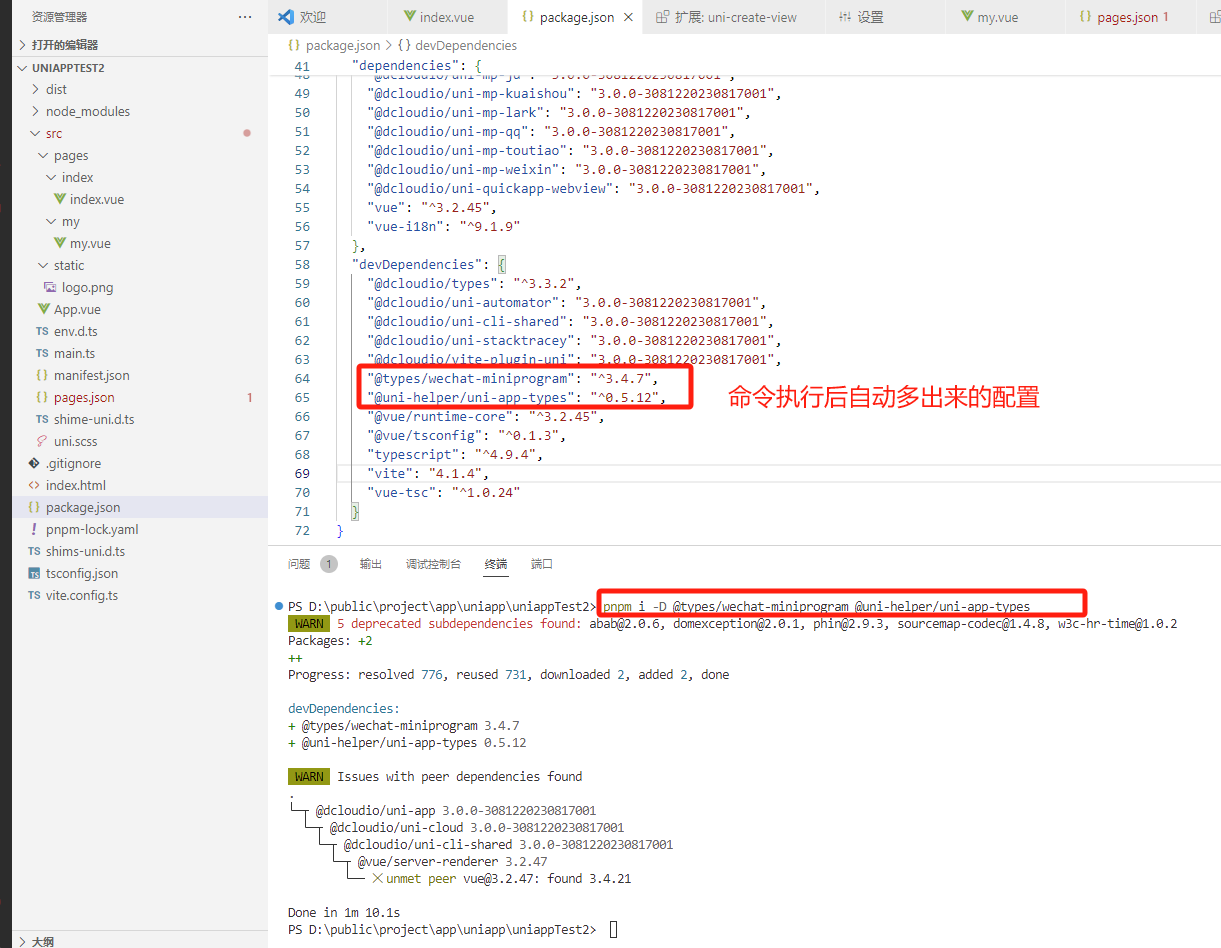Switch to the index.vue editor tab
The height and width of the screenshot is (948, 1221).
[447, 17]
